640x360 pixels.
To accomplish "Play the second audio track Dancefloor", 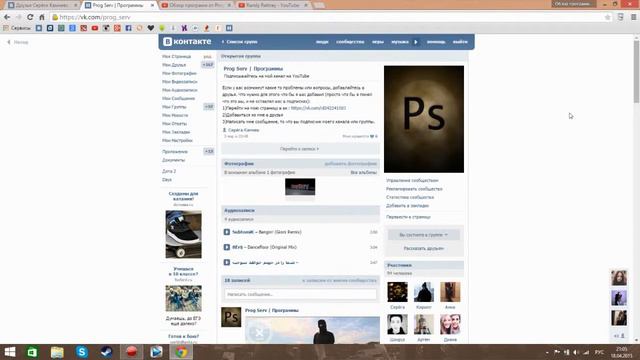I will click(227, 247).
